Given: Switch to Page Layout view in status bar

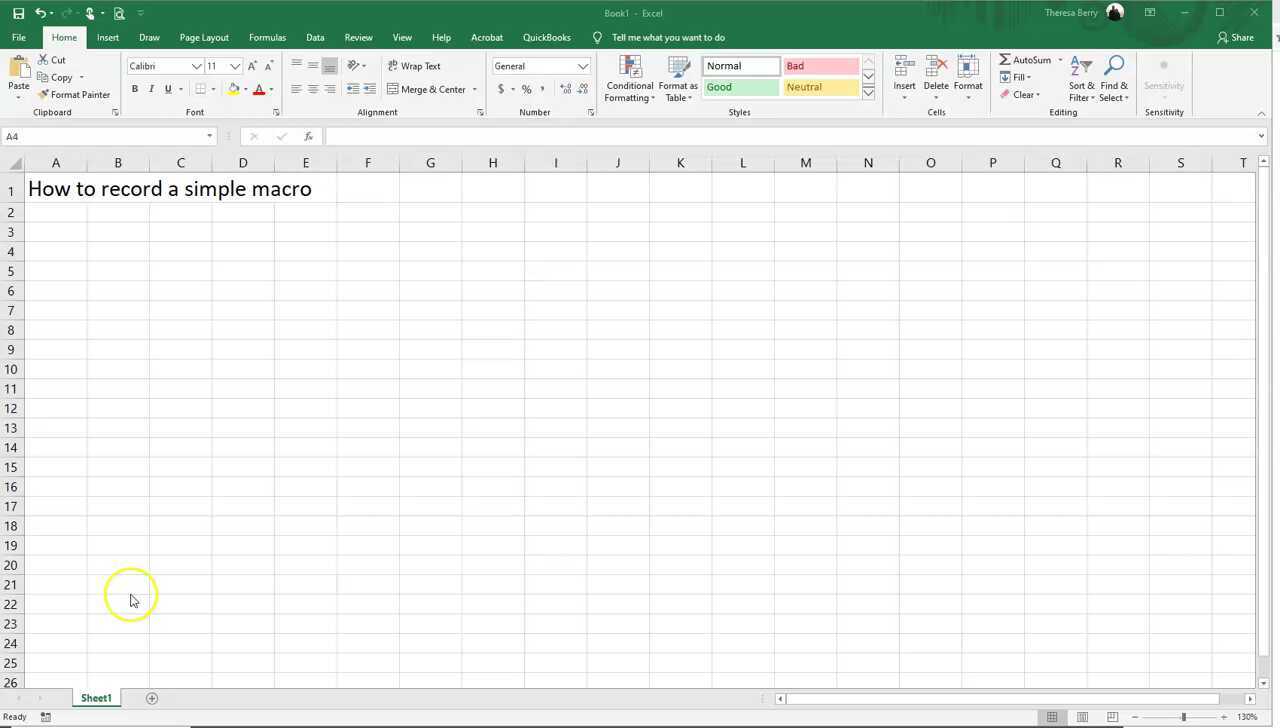Looking at the screenshot, I should coord(1083,716).
